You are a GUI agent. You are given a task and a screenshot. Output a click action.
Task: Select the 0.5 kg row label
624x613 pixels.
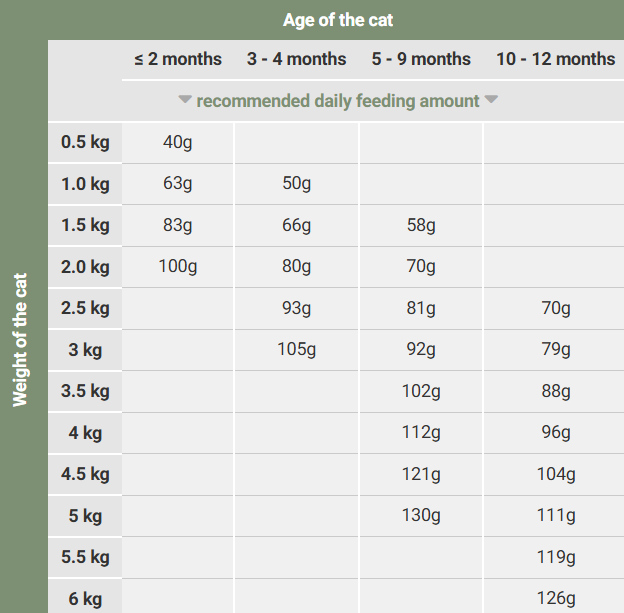[x=85, y=142]
